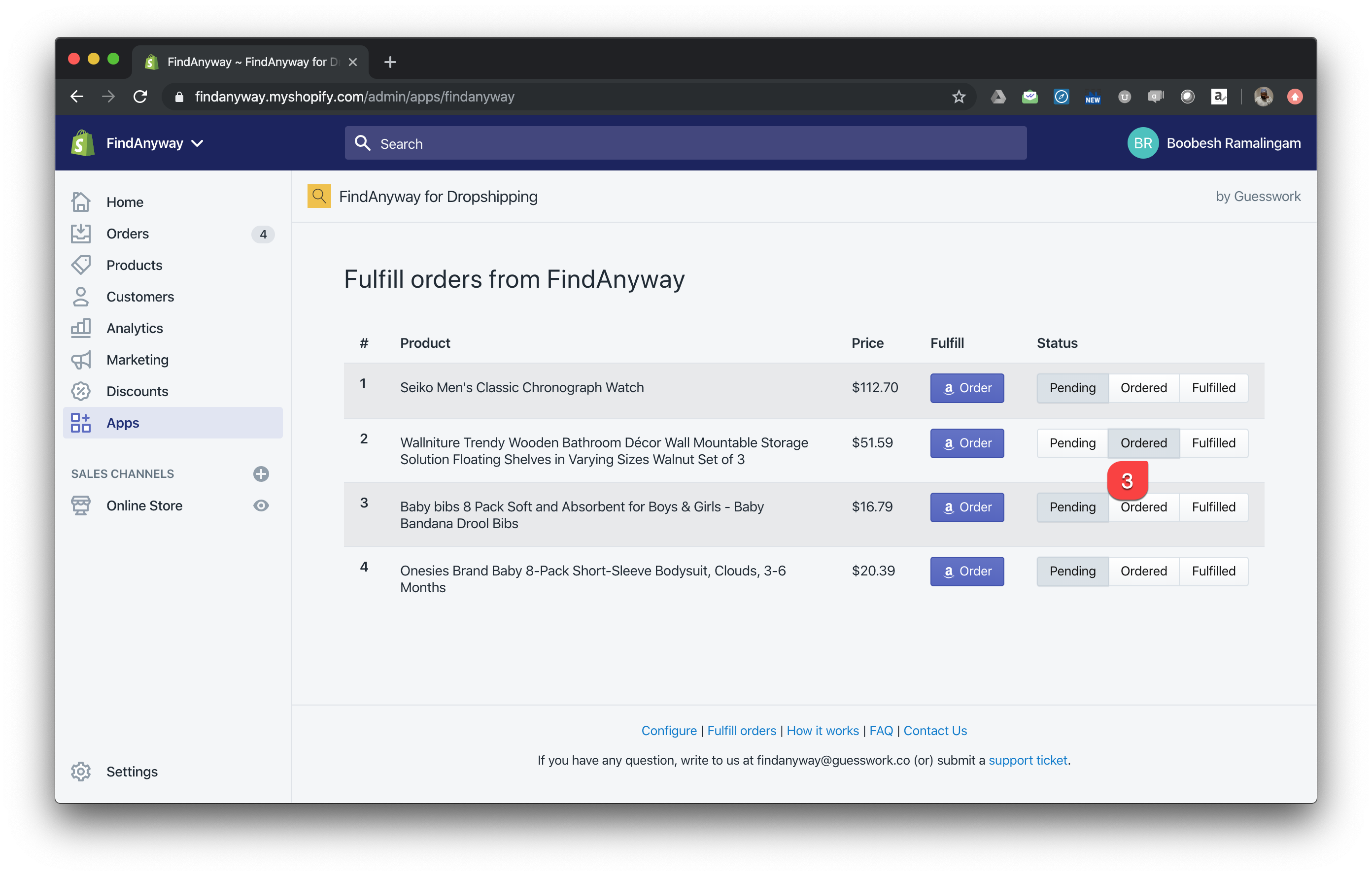
Task: Click the Online Store shop icon
Action: tap(81, 505)
